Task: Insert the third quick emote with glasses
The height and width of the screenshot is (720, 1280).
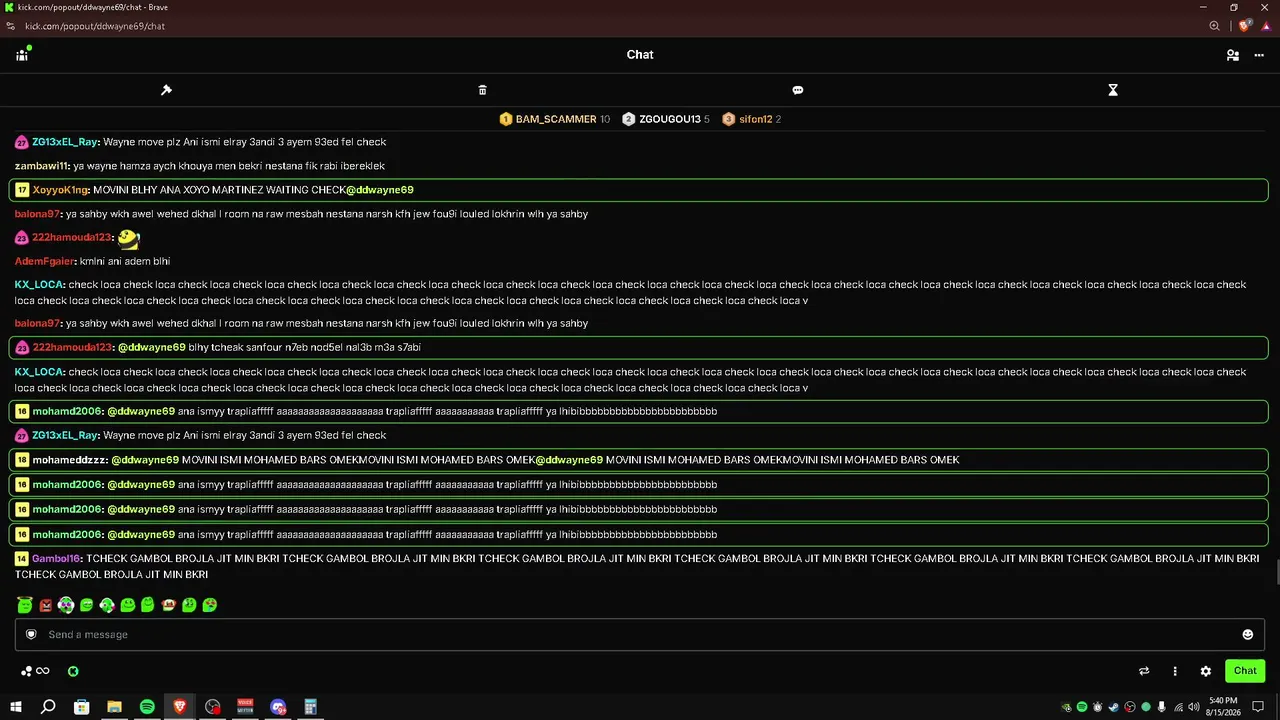Action: point(66,605)
